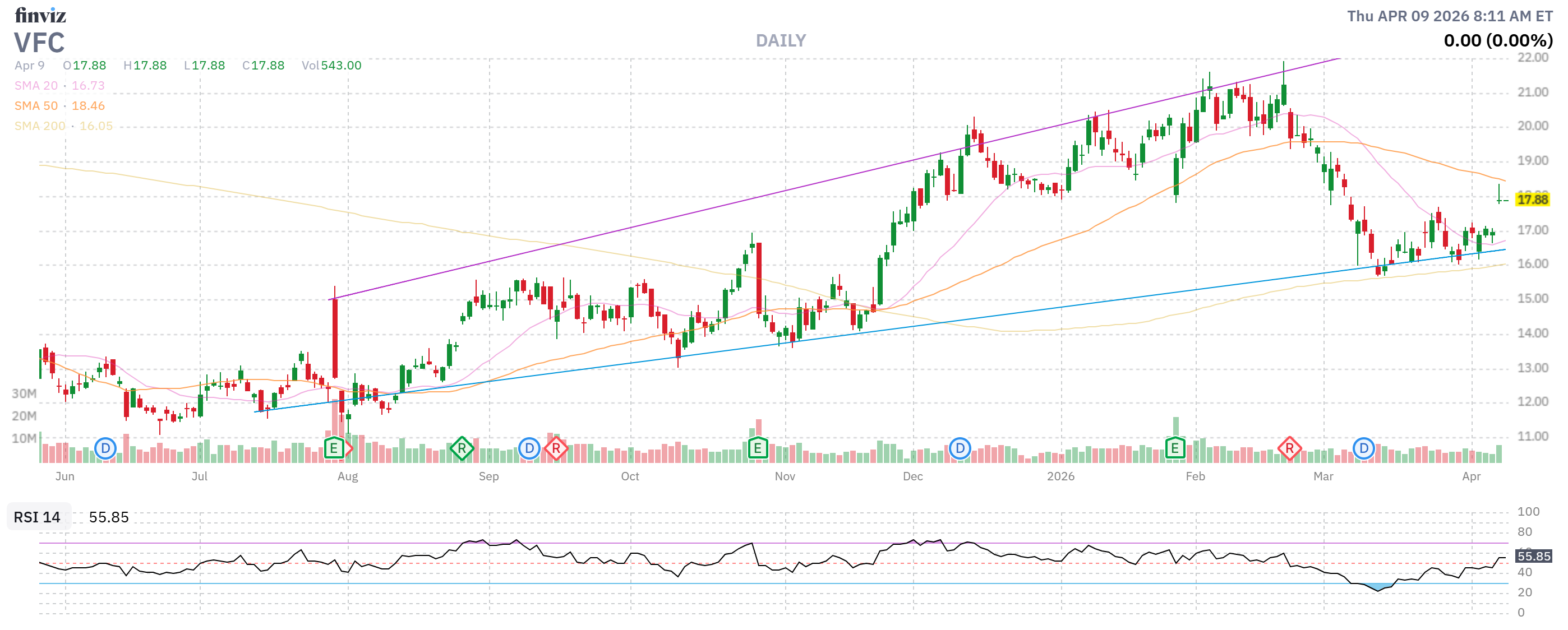
Task: Click the 55.85 RSI value tag on the axis
Action: pos(1533,557)
